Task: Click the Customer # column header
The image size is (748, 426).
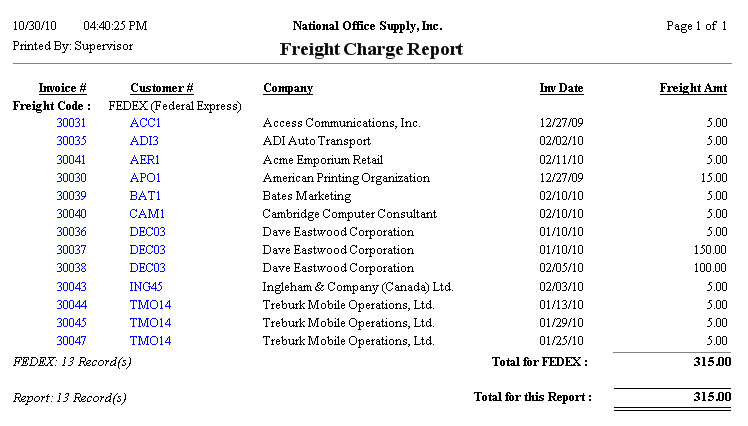Action: [161, 88]
